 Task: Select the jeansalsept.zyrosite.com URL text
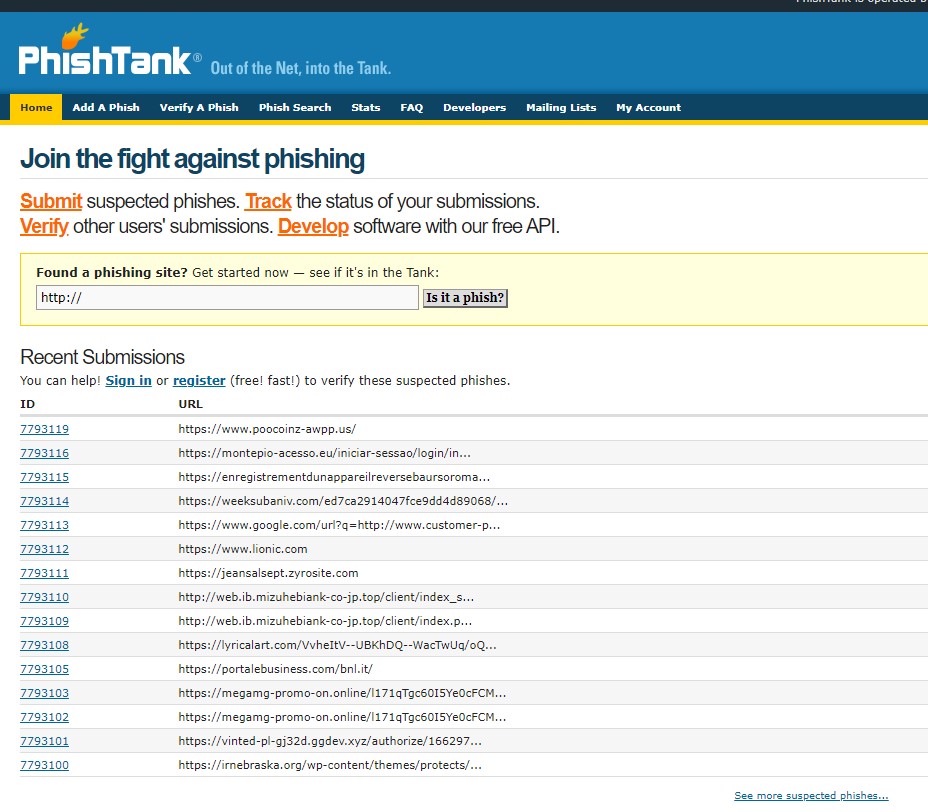coord(268,573)
